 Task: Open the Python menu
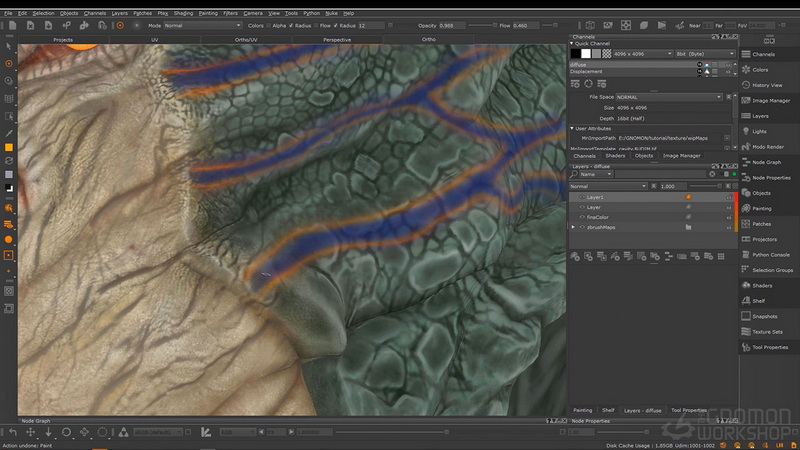(311, 13)
